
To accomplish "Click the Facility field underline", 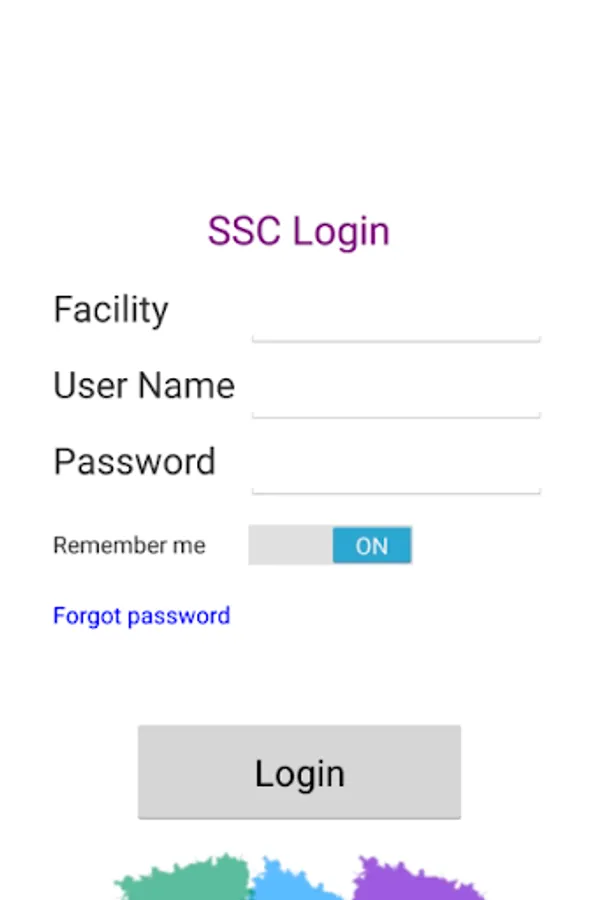I will tap(395, 338).
